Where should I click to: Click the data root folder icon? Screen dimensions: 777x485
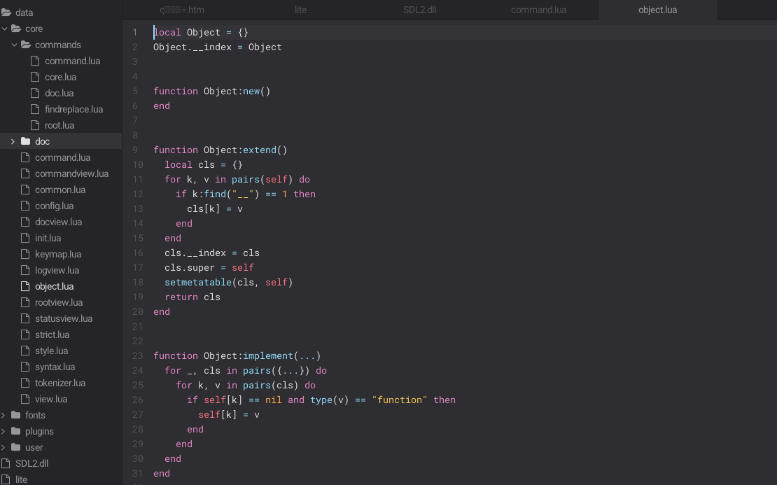(6, 12)
